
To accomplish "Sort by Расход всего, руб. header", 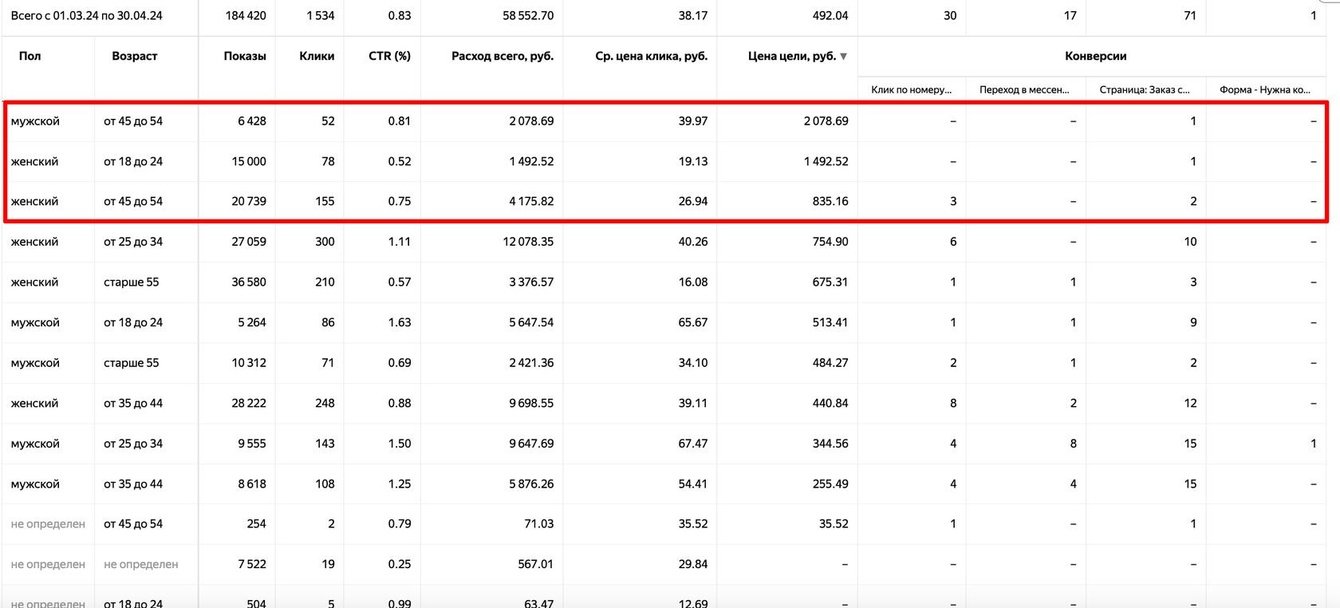I will coord(502,57).
